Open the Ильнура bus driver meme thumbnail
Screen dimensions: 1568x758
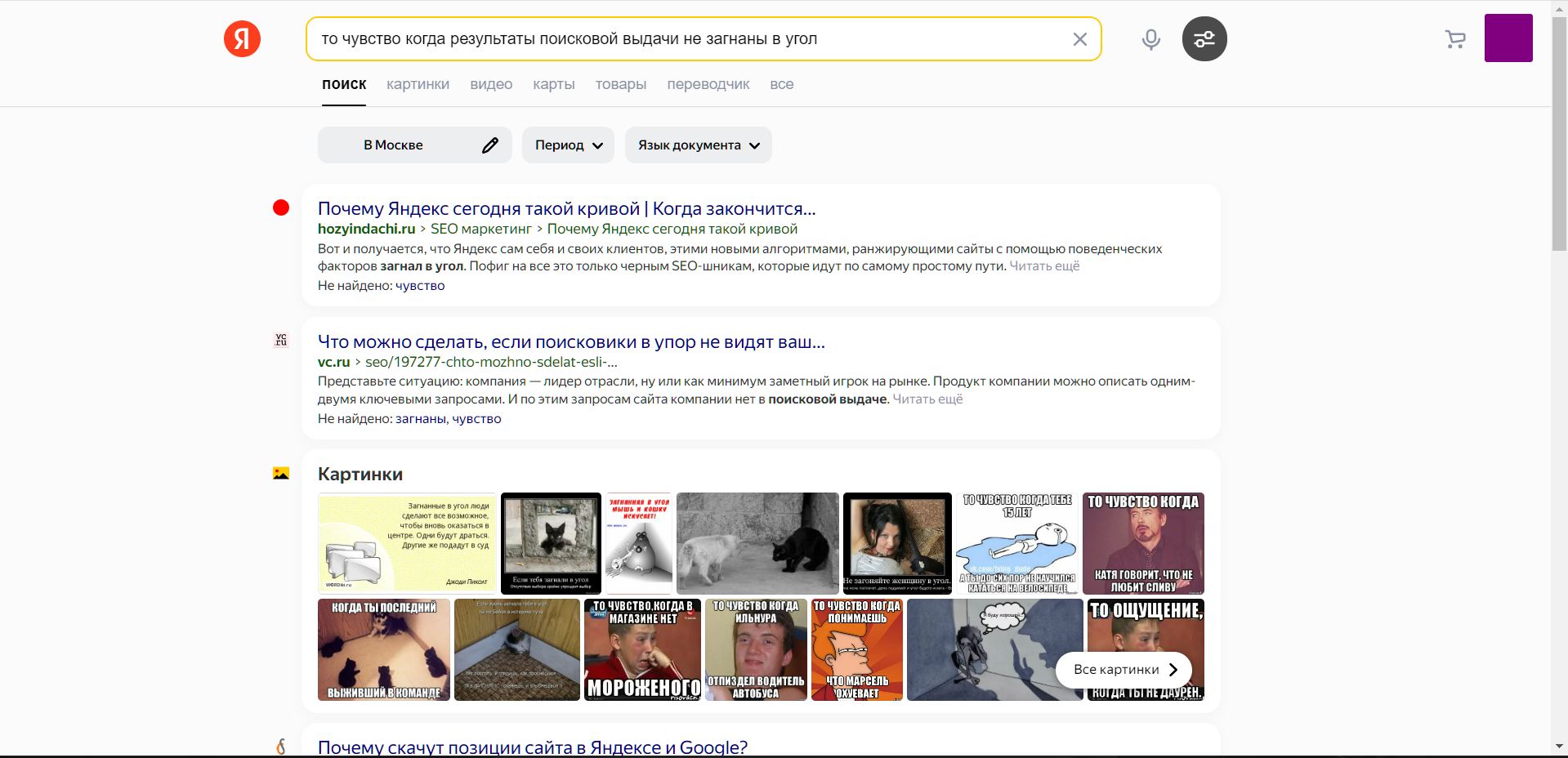(756, 649)
